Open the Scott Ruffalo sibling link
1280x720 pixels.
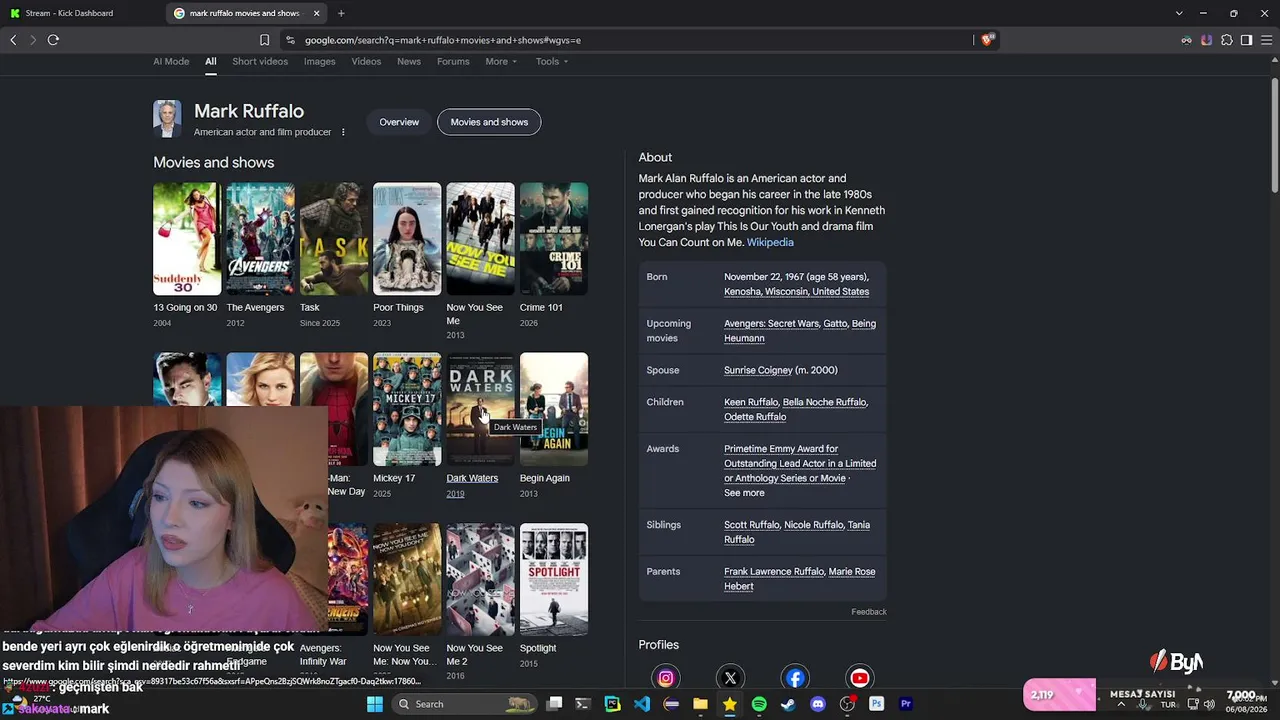click(x=752, y=525)
